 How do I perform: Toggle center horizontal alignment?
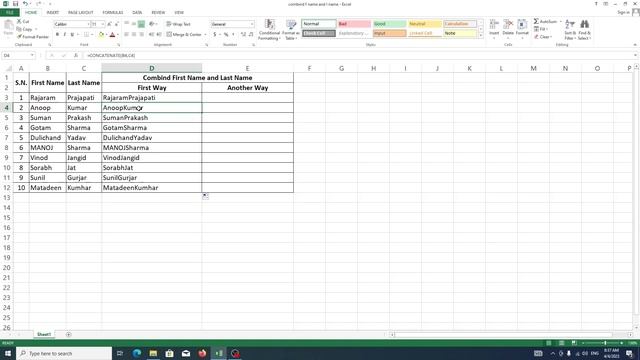pos(134,35)
